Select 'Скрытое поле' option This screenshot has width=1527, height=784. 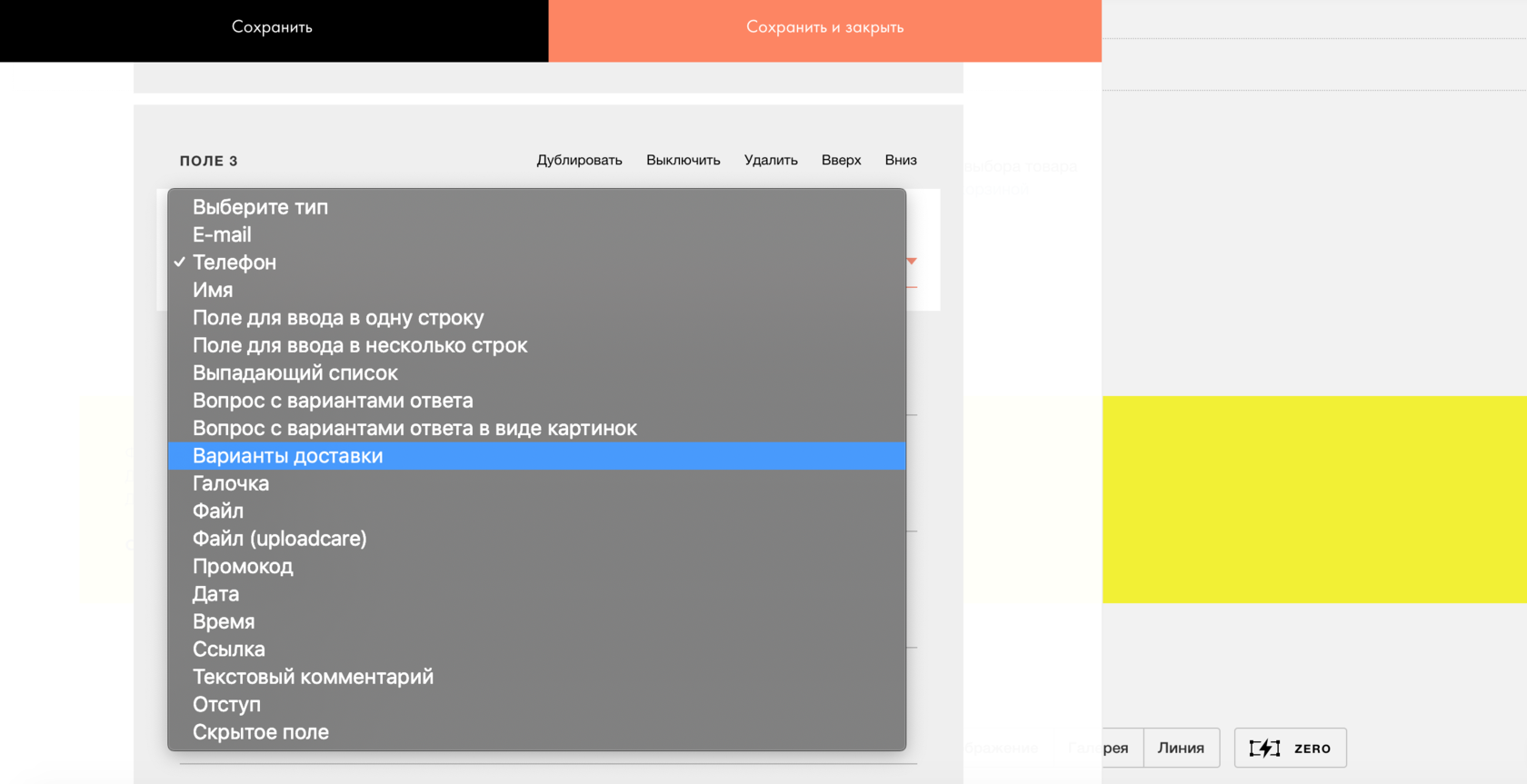260,732
